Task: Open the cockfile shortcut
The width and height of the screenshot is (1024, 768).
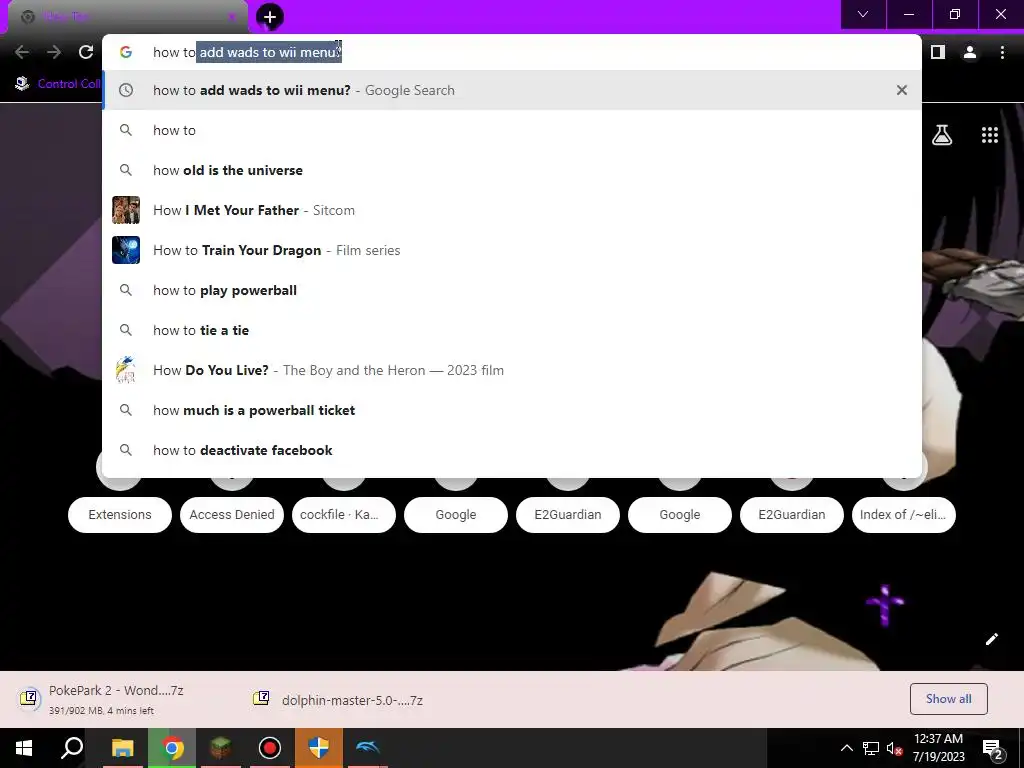Action: click(344, 515)
